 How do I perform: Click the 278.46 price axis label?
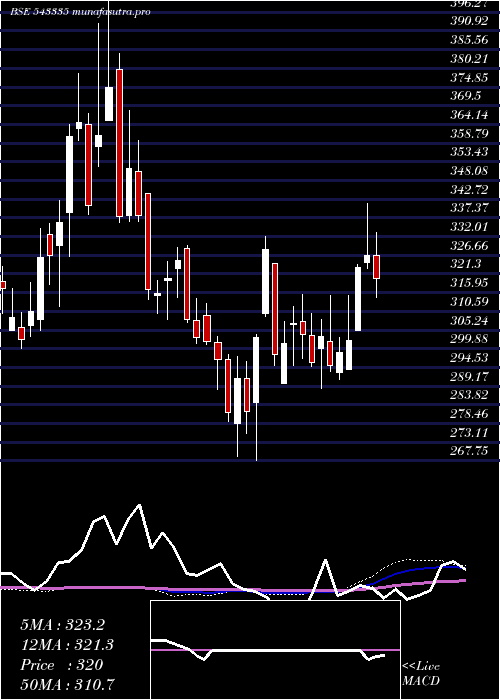[469, 414]
